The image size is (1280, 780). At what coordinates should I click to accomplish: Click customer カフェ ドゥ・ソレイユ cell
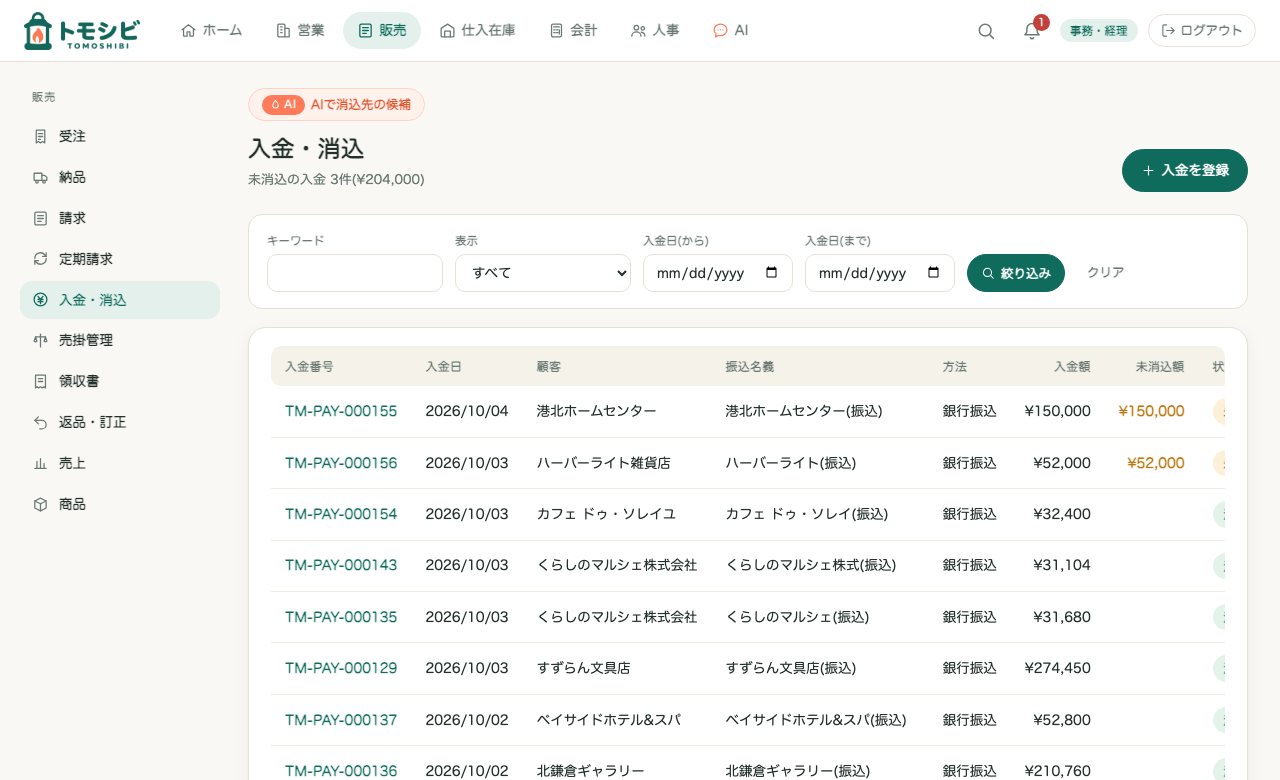(x=607, y=514)
